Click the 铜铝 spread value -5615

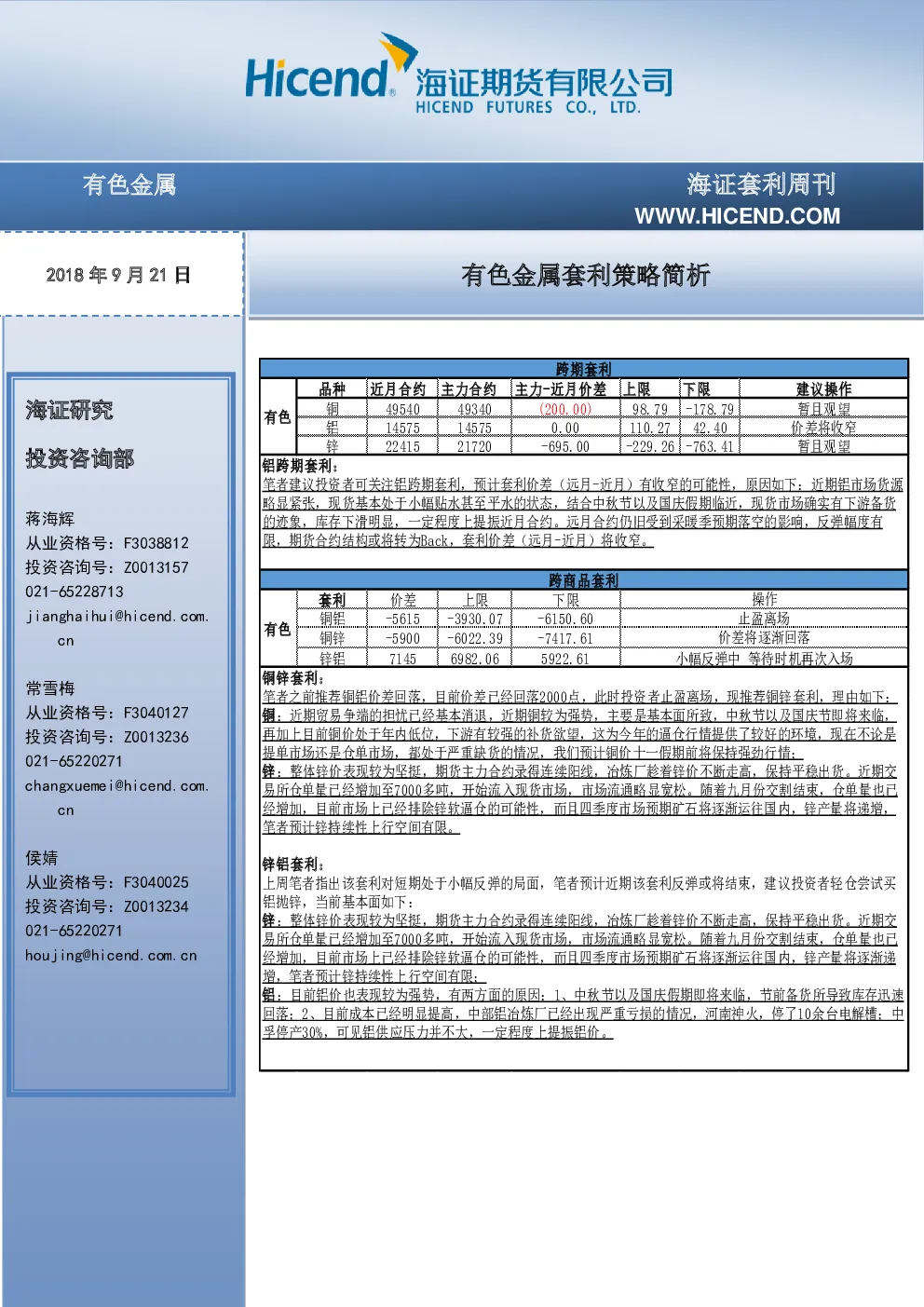click(402, 619)
